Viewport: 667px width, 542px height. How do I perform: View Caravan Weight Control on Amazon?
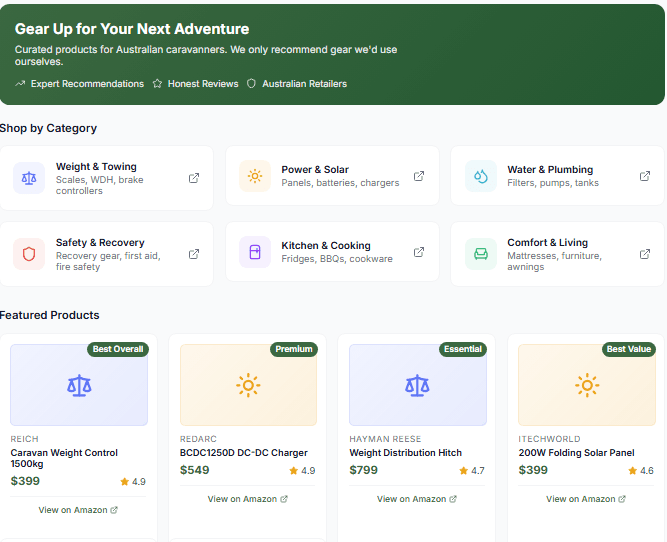[x=78, y=510]
